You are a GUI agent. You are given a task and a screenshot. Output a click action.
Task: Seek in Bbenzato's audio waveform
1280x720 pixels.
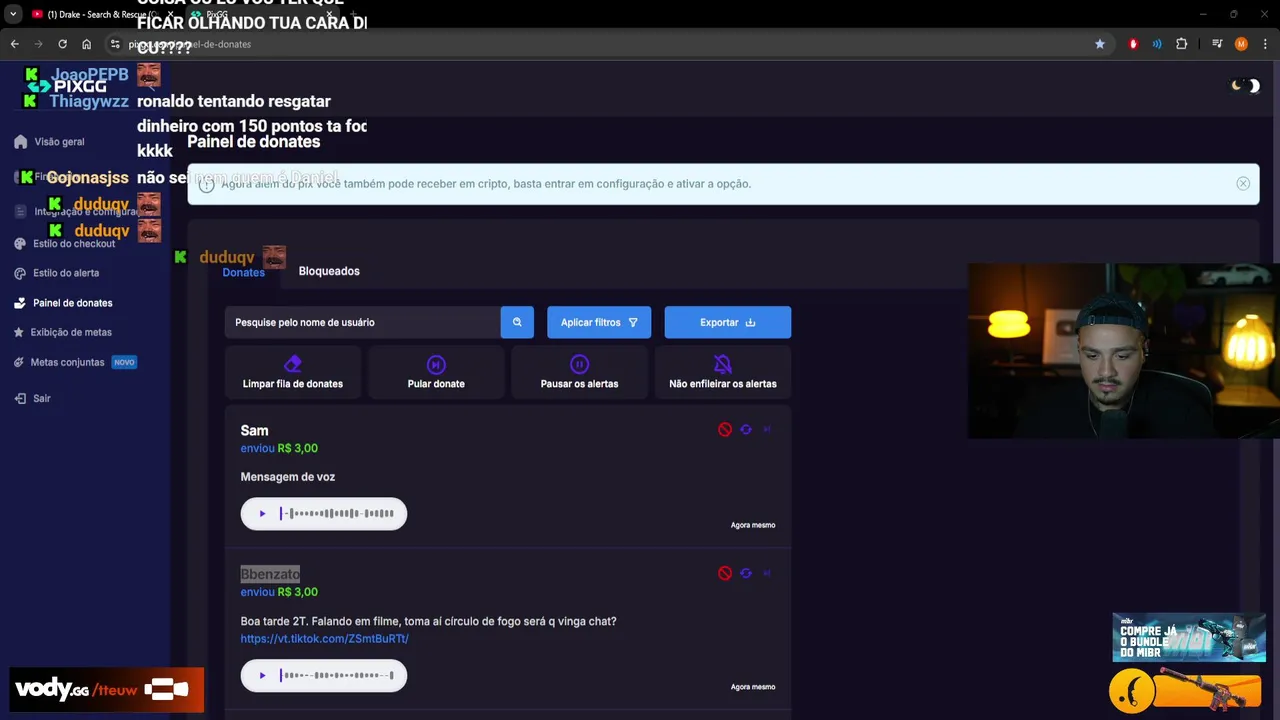[337, 676]
